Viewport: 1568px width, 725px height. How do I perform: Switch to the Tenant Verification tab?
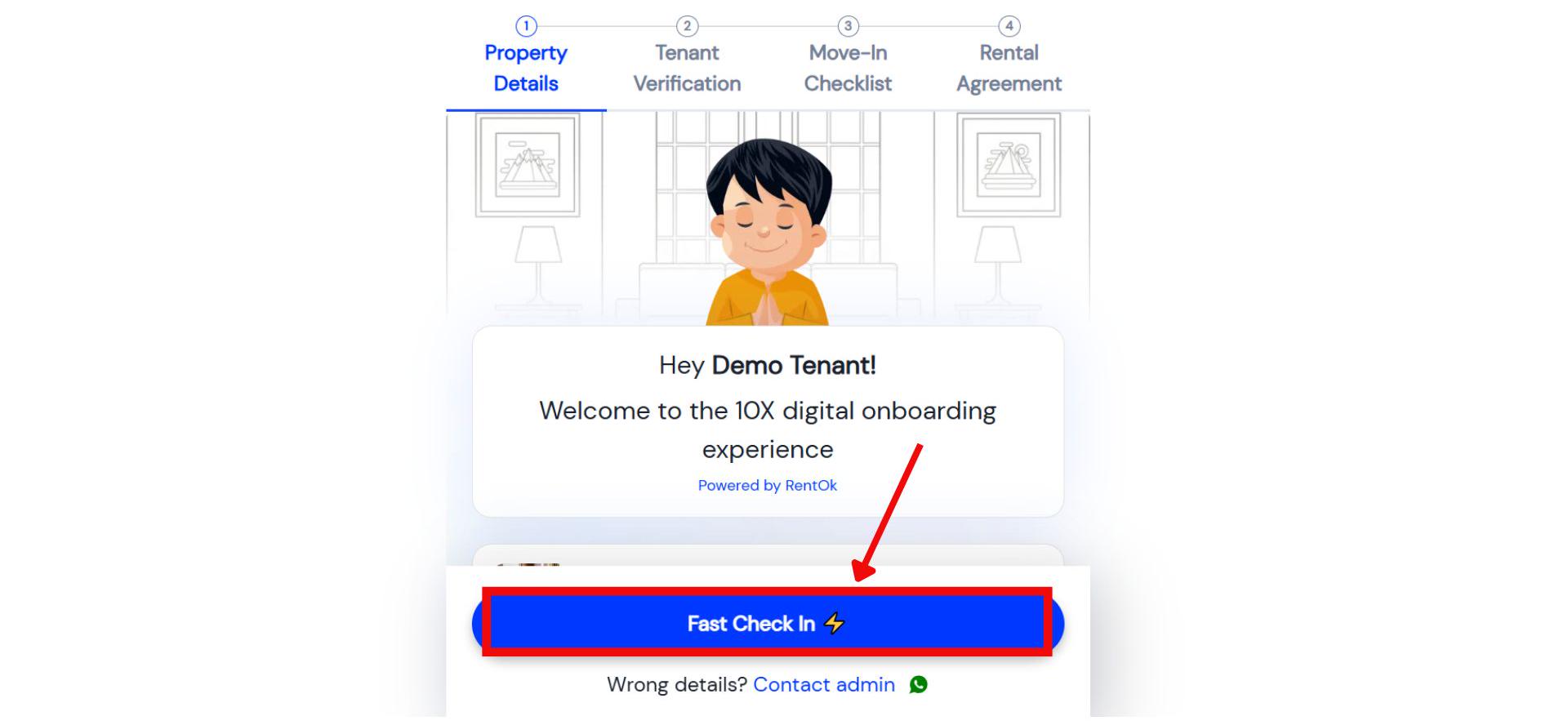click(687, 68)
